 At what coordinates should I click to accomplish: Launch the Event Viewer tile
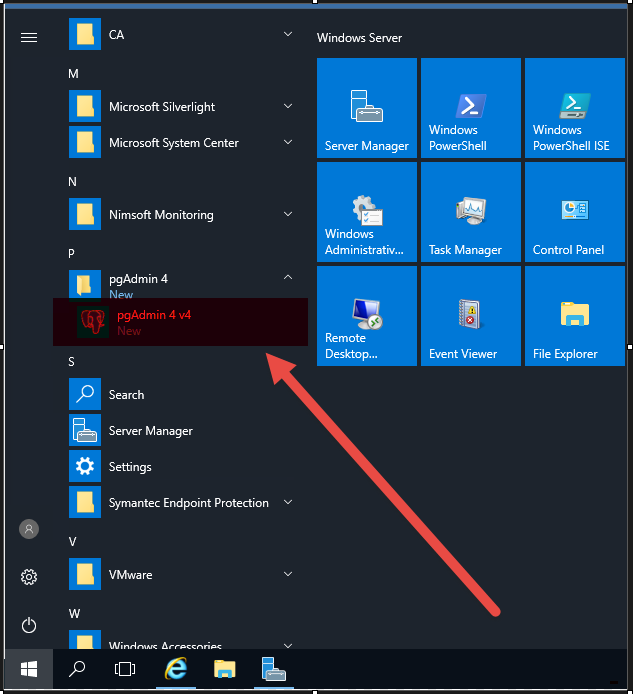[471, 316]
